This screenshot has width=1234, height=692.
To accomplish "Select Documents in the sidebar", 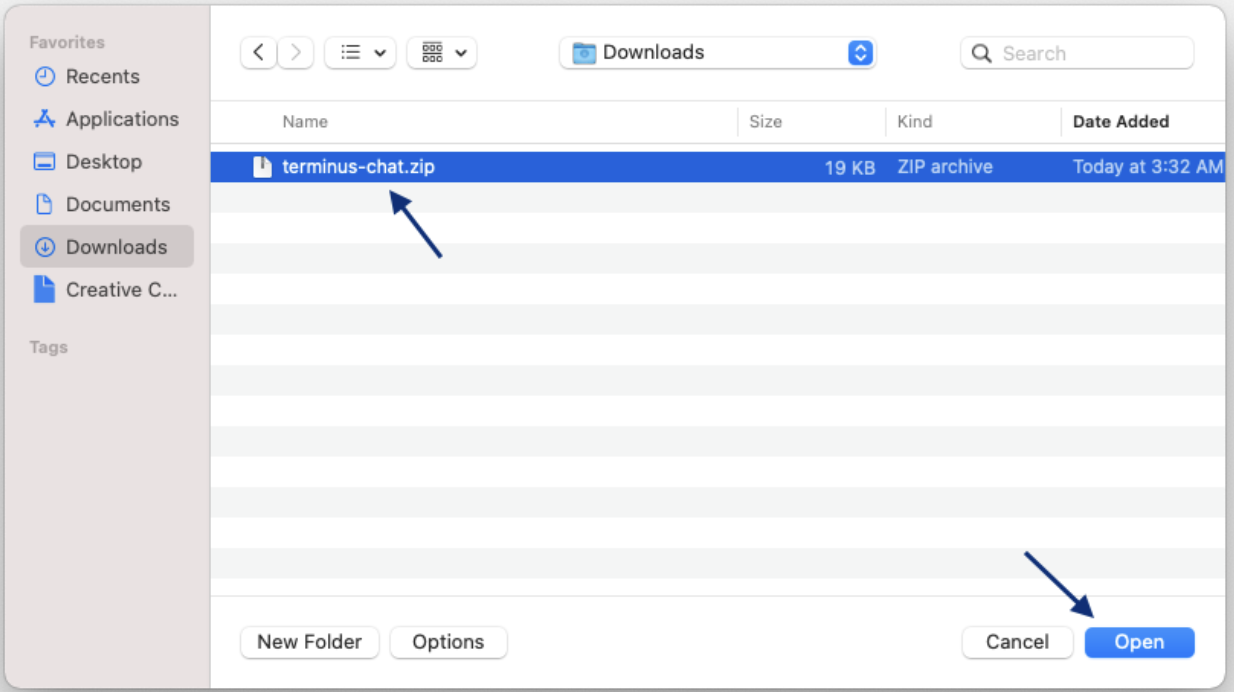I will 106,204.
